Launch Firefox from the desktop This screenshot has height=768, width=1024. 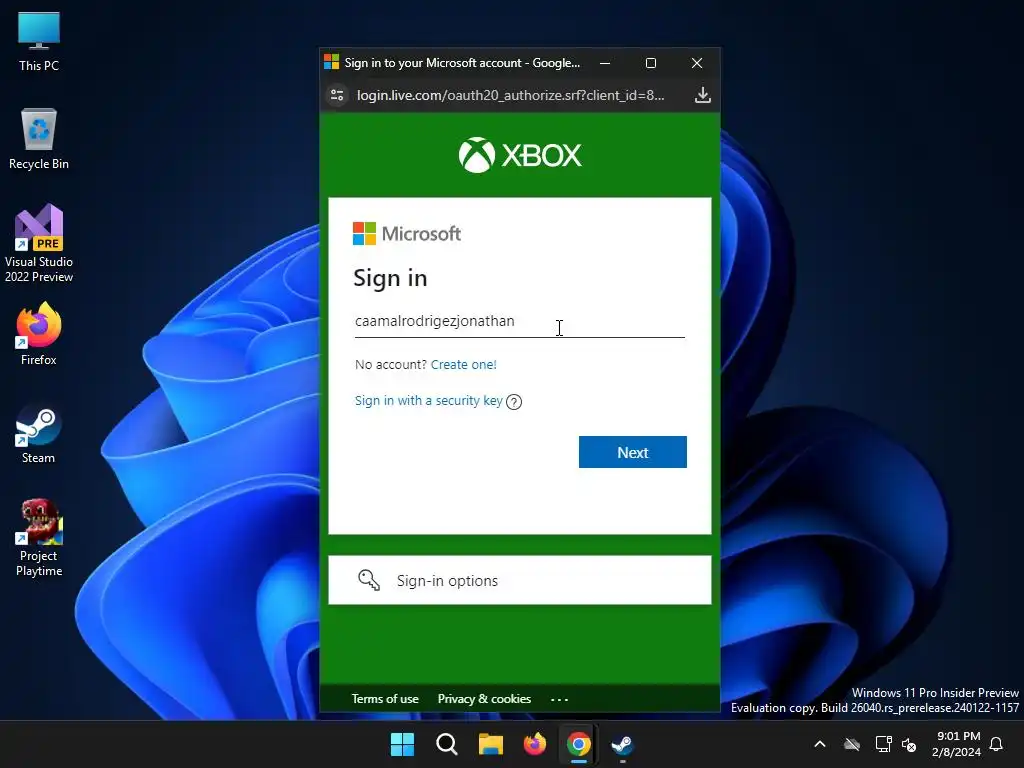pos(39,334)
